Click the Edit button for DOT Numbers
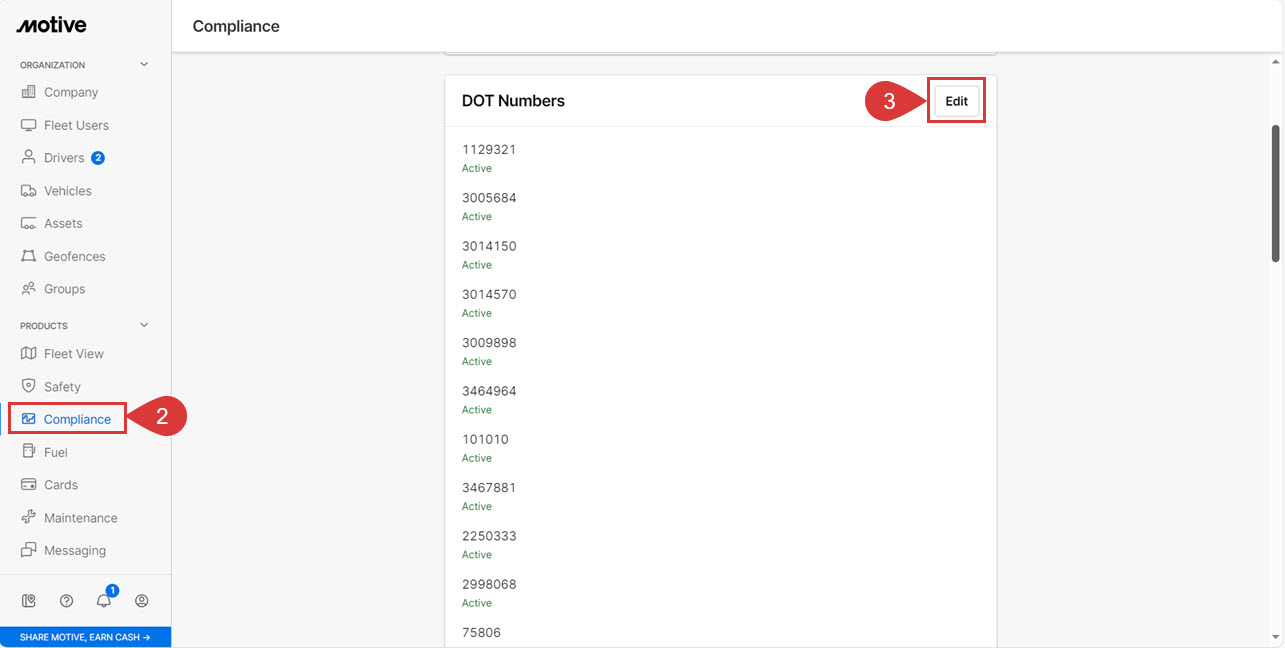 [x=956, y=100]
